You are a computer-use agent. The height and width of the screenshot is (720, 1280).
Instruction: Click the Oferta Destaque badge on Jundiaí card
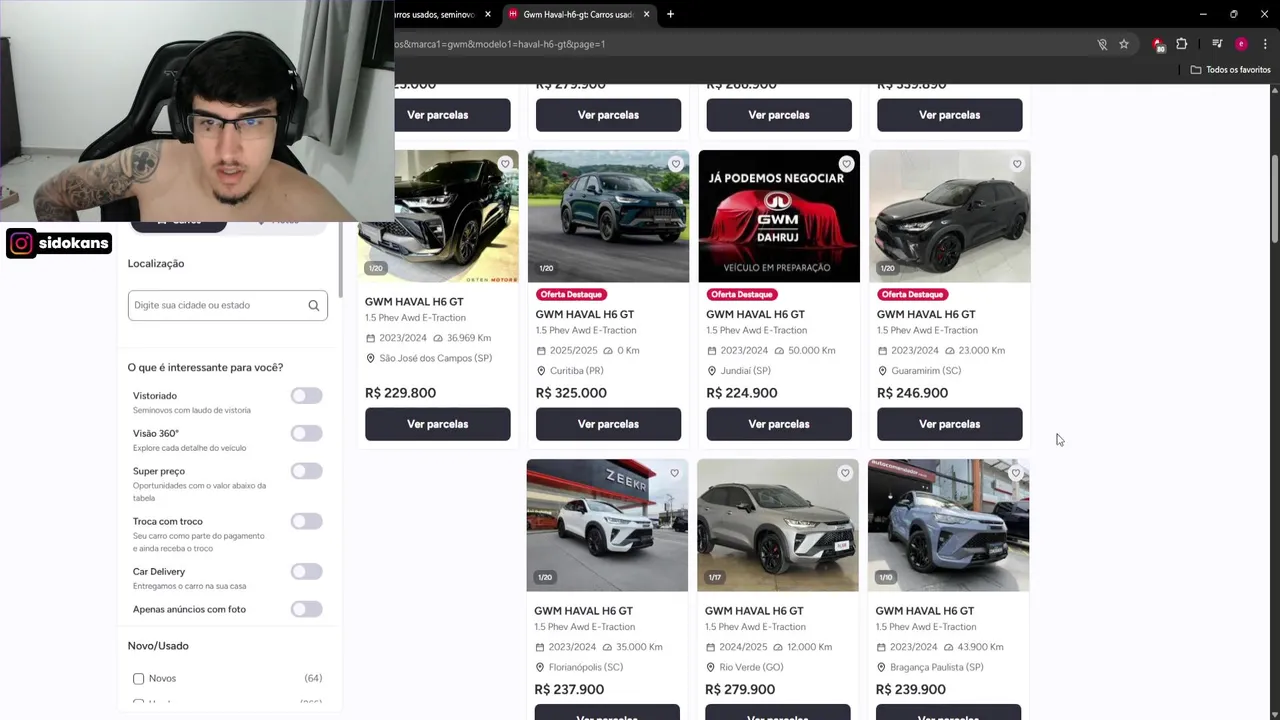pyautogui.click(x=742, y=295)
